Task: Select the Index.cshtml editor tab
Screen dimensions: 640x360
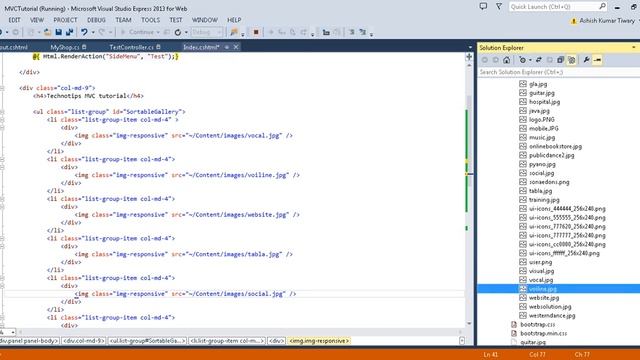Action: [x=201, y=47]
